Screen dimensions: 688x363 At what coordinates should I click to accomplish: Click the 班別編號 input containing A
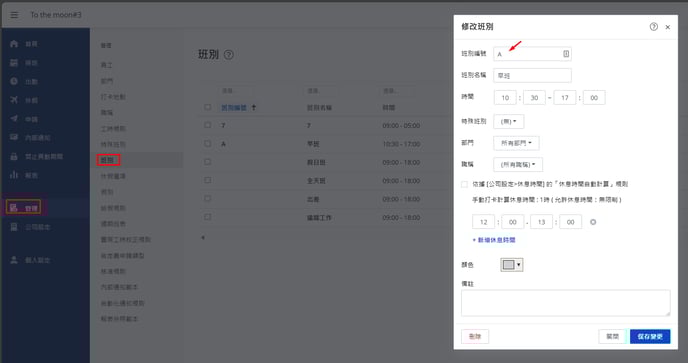[532, 54]
